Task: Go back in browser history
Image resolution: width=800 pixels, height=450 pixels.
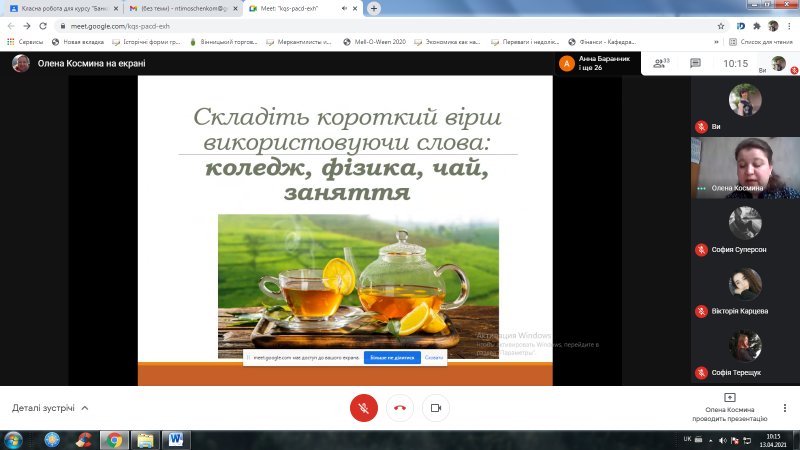Action: coord(11,26)
